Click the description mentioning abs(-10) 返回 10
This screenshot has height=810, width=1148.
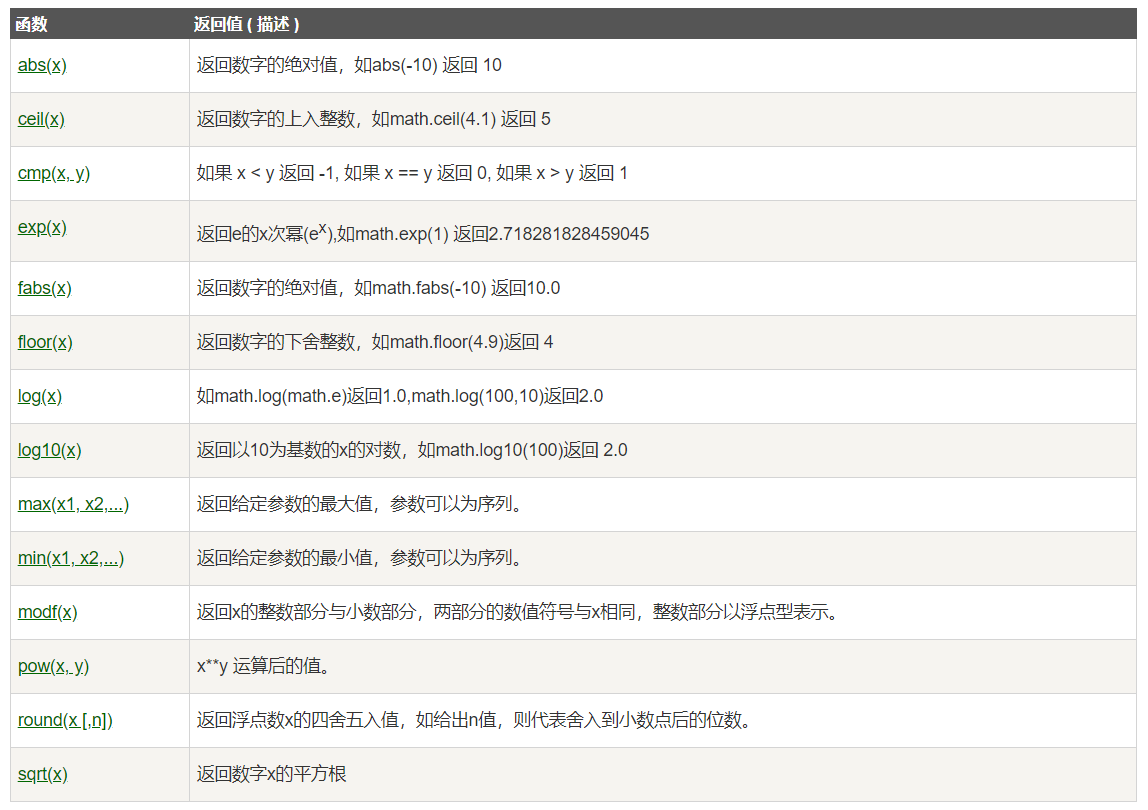coord(349,65)
